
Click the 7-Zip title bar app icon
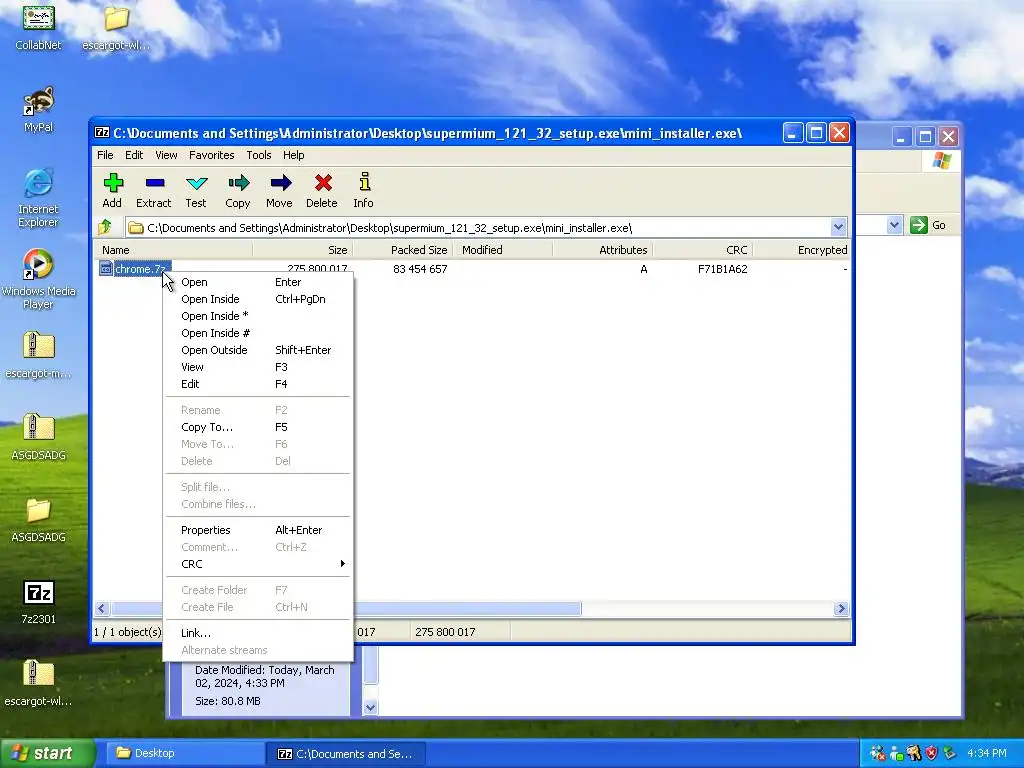point(102,133)
